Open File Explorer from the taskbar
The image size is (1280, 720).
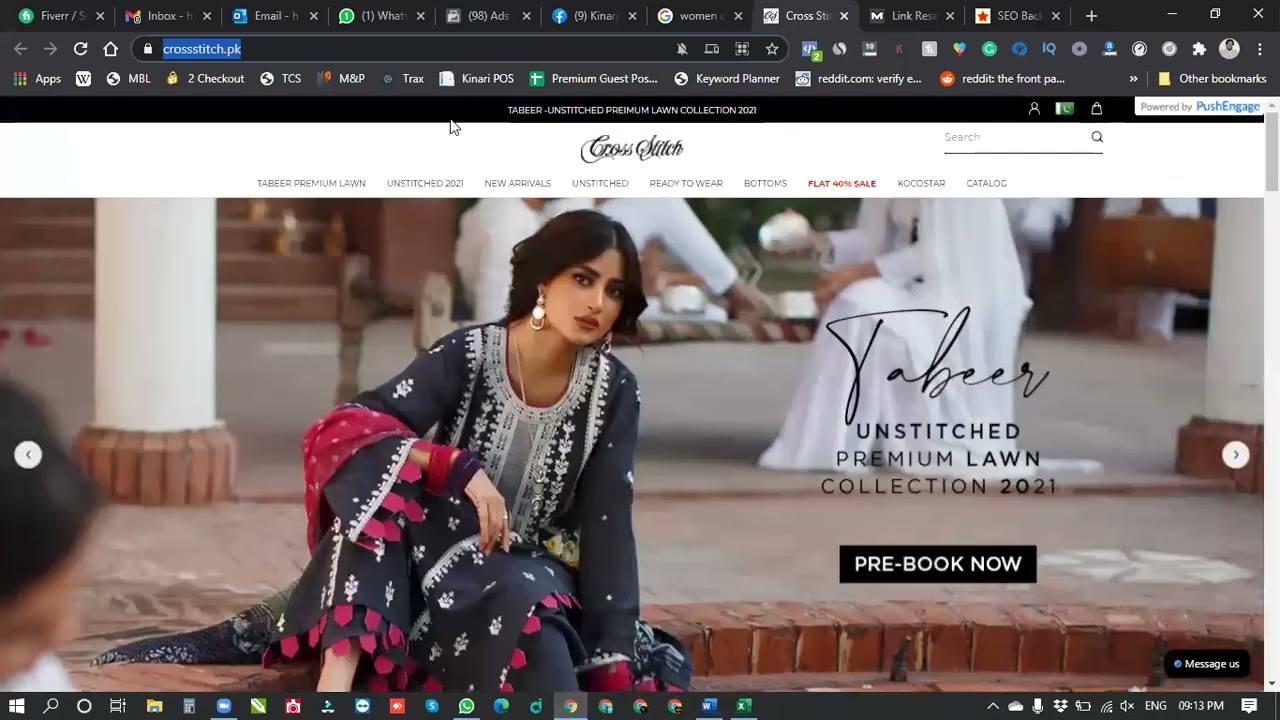click(x=154, y=706)
